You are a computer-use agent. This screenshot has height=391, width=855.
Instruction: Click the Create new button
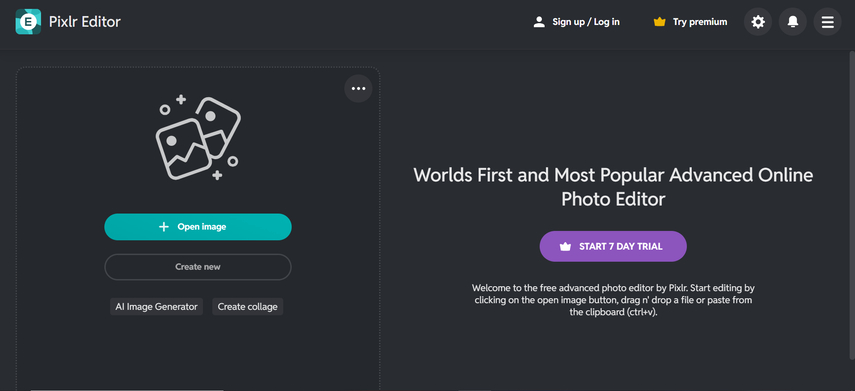[x=198, y=267]
